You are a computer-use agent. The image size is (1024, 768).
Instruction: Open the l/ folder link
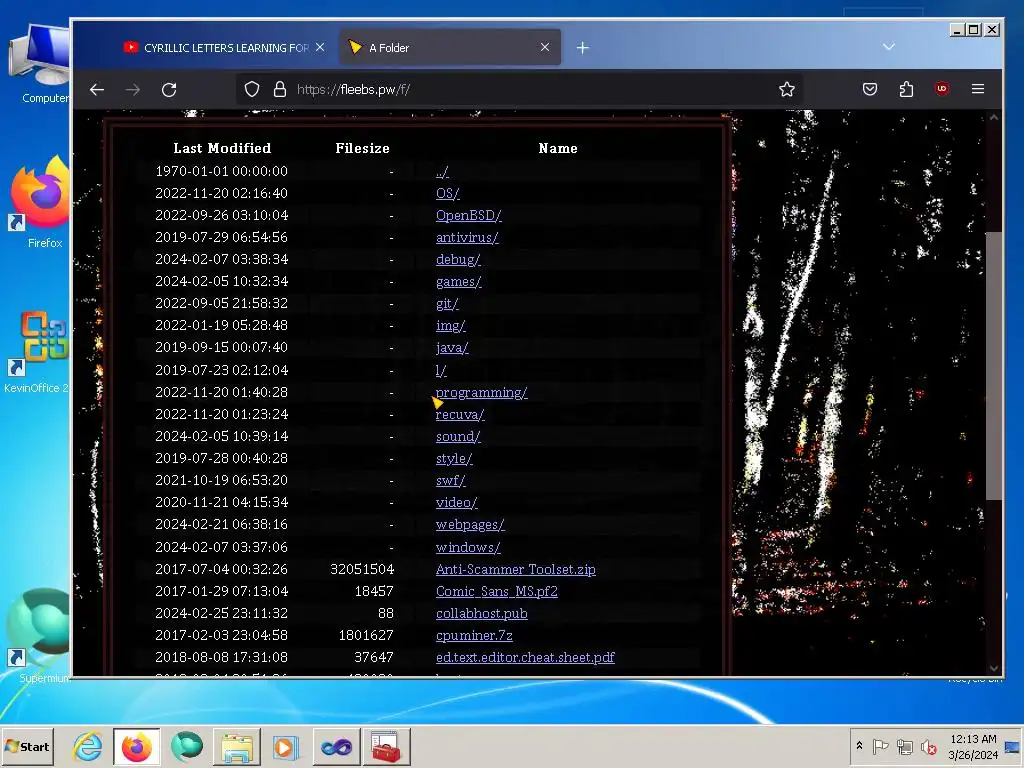pyautogui.click(x=441, y=370)
